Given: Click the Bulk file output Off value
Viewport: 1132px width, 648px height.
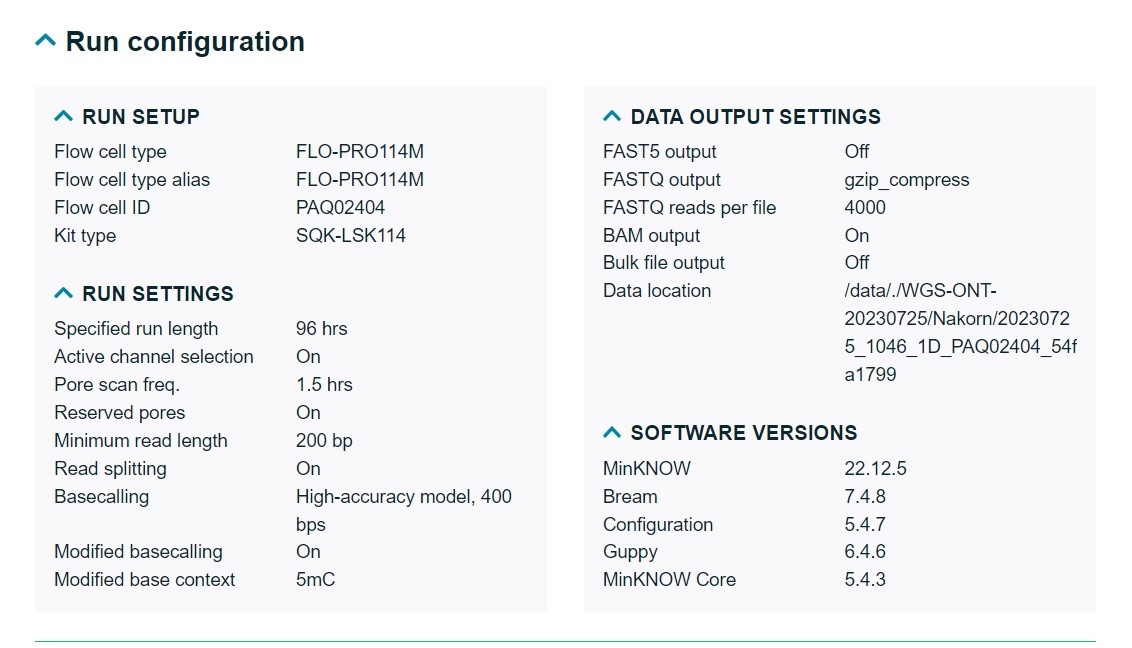Looking at the screenshot, I should coord(857,263).
